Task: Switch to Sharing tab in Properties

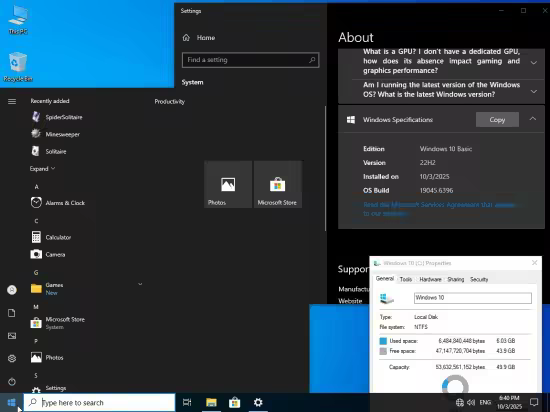Action: [x=456, y=279]
